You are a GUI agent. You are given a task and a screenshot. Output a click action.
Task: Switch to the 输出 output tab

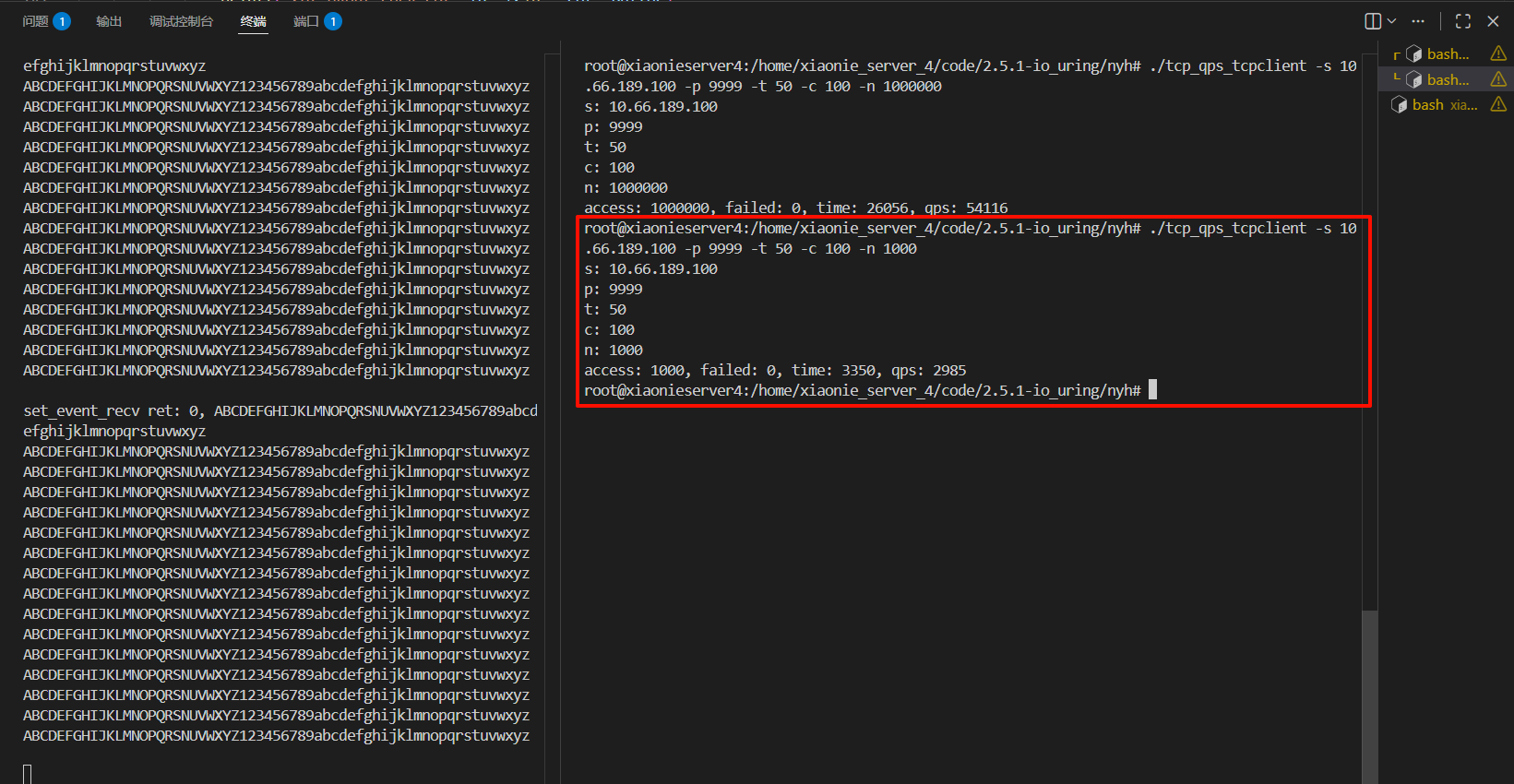109,21
